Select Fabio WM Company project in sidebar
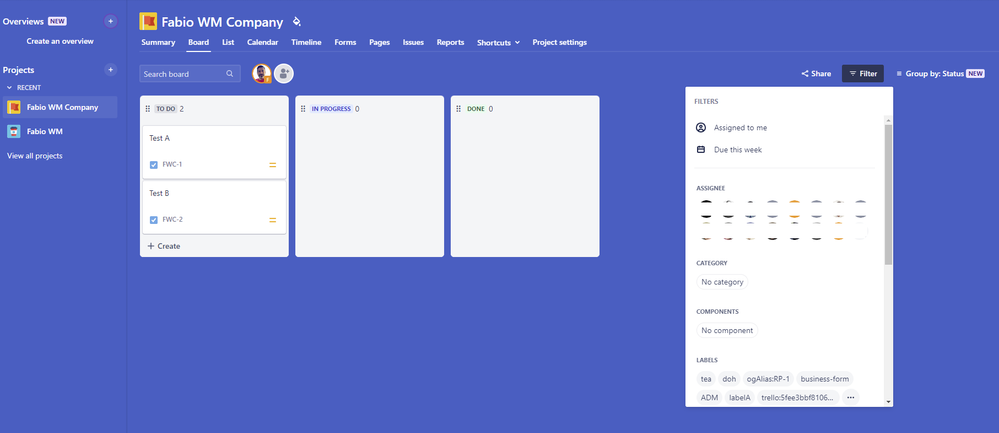 click(60, 107)
